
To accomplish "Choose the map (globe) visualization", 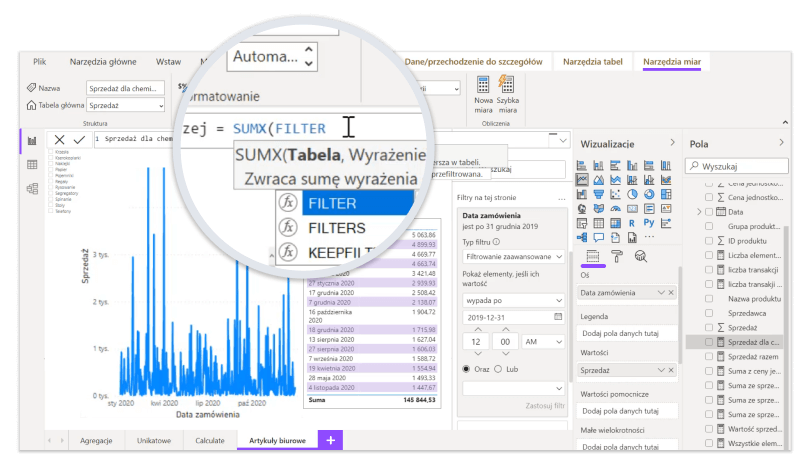I will 582,209.
